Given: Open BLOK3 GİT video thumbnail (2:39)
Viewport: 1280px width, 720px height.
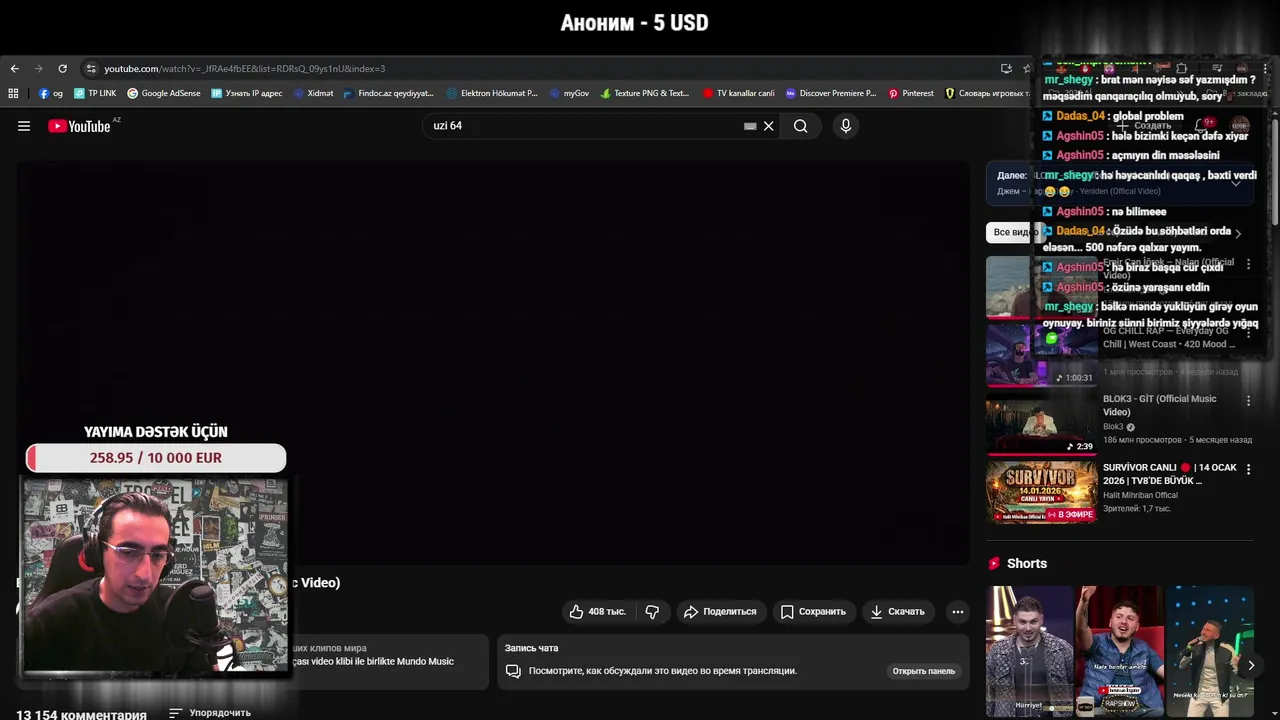Looking at the screenshot, I should click(1041, 423).
